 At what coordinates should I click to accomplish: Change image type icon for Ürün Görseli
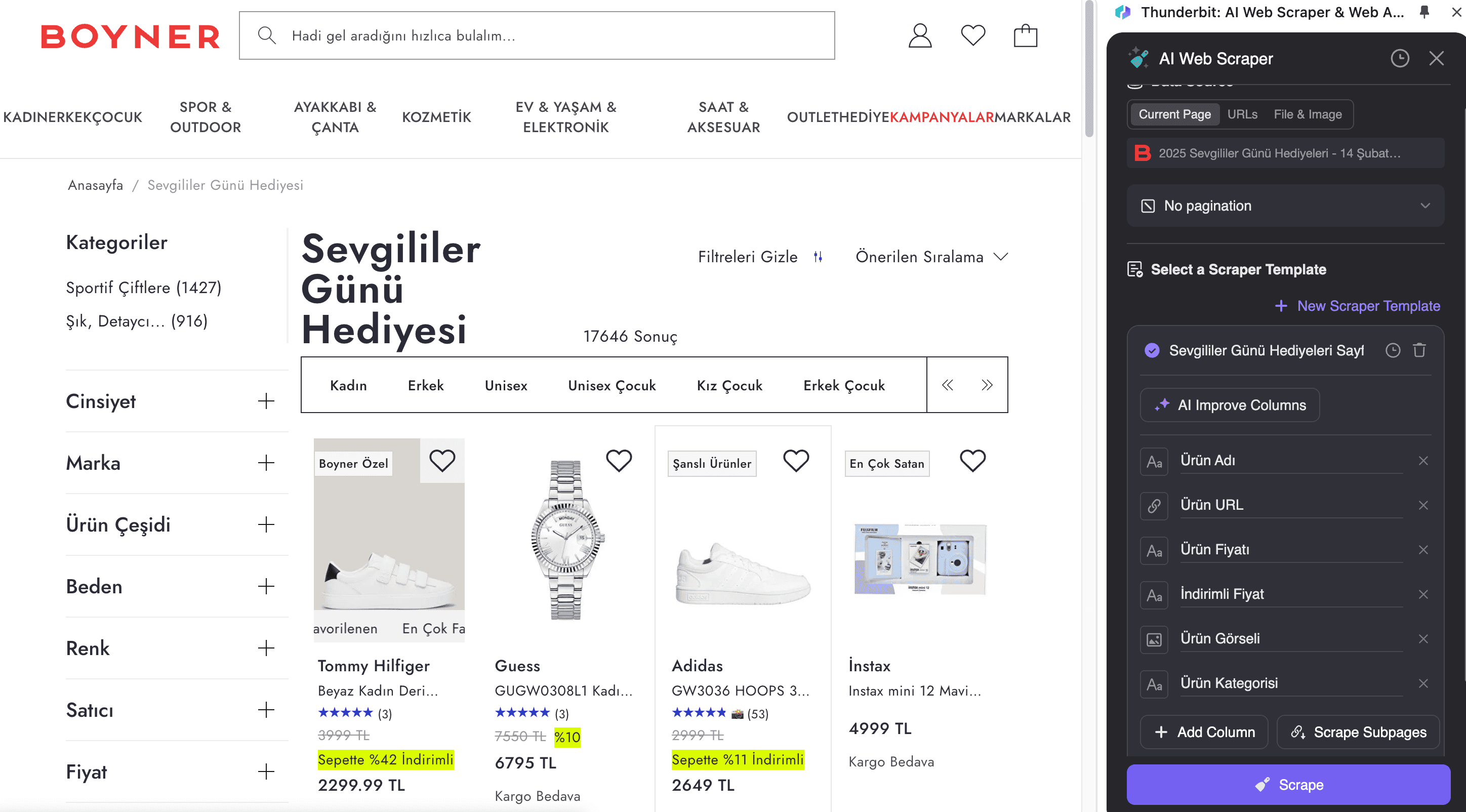(1154, 639)
